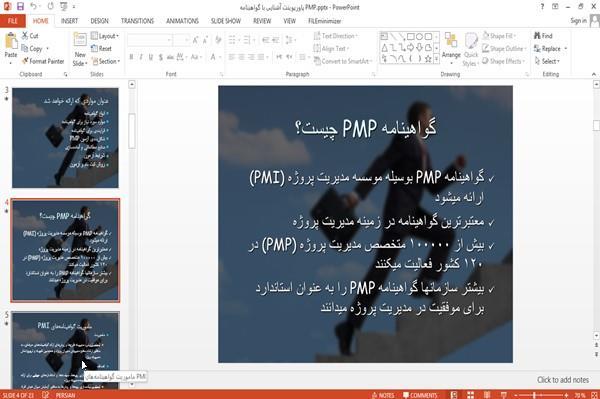Click the Replace button
Viewport: 600px width, 399px height.
point(550,49)
